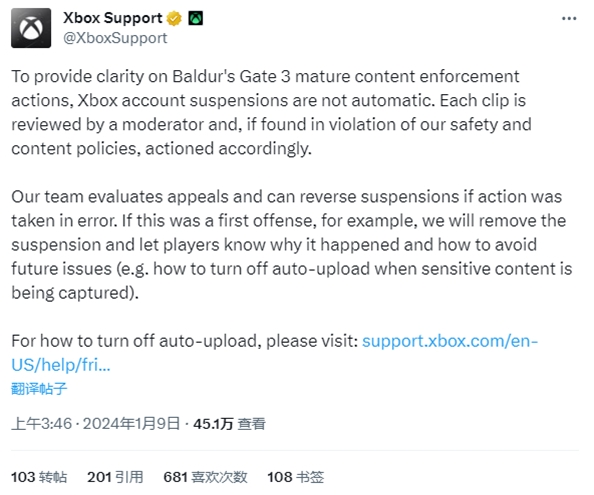
Task: Click the first paragraph about Baldur's Gate 3
Action: [271, 112]
